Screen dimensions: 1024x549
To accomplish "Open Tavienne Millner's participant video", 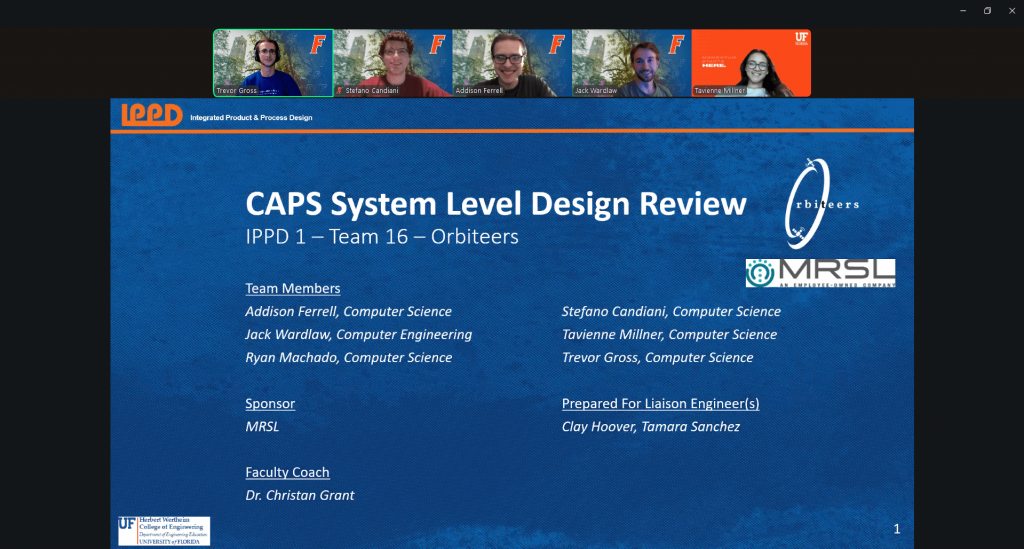I will click(x=751, y=62).
